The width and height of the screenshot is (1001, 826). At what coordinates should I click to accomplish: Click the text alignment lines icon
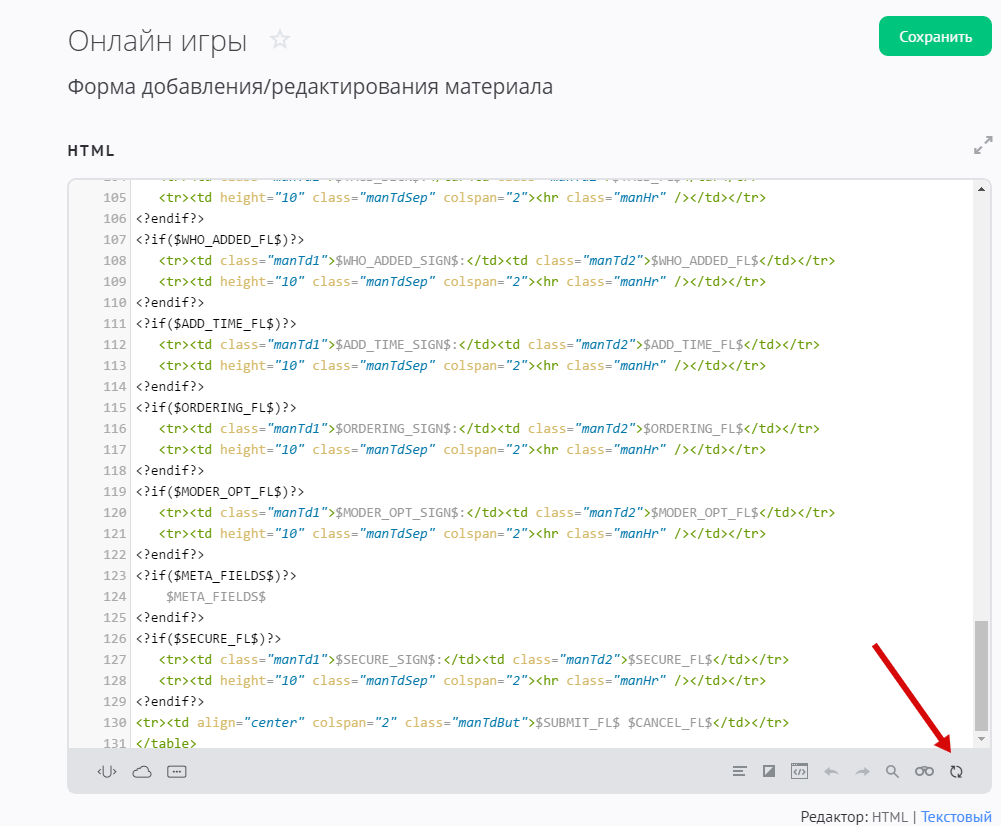[x=740, y=771]
